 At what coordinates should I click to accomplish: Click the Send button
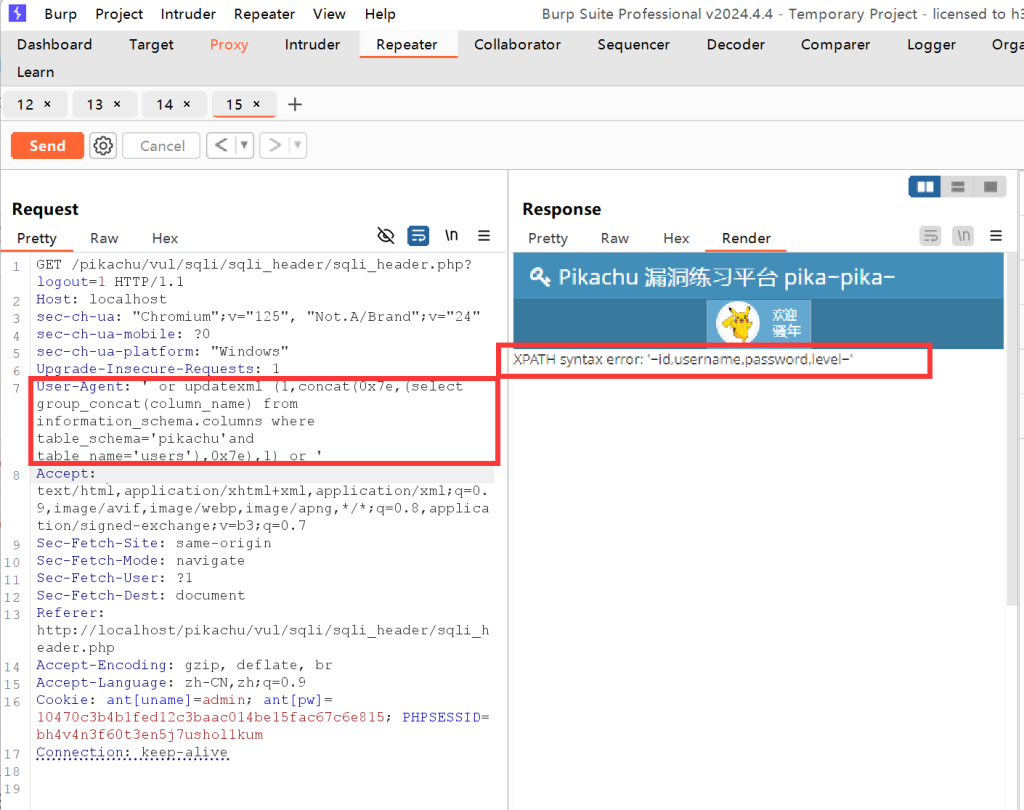coord(47,146)
